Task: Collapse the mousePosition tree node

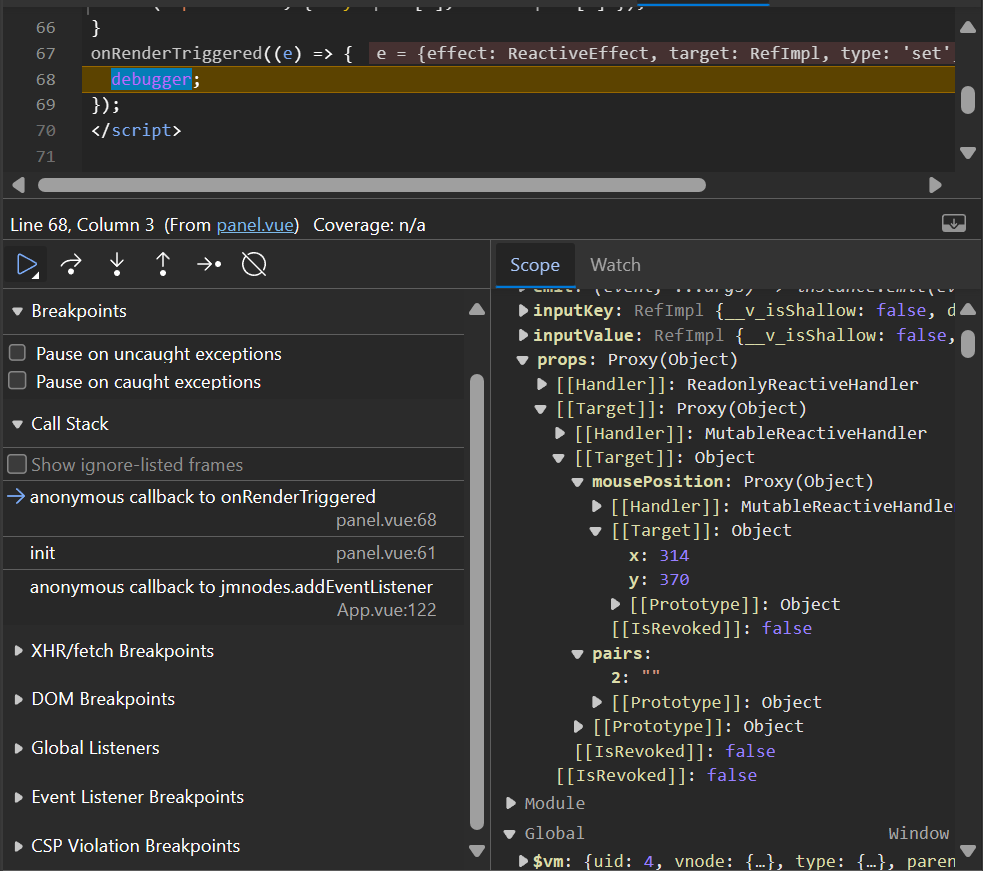Action: (577, 482)
